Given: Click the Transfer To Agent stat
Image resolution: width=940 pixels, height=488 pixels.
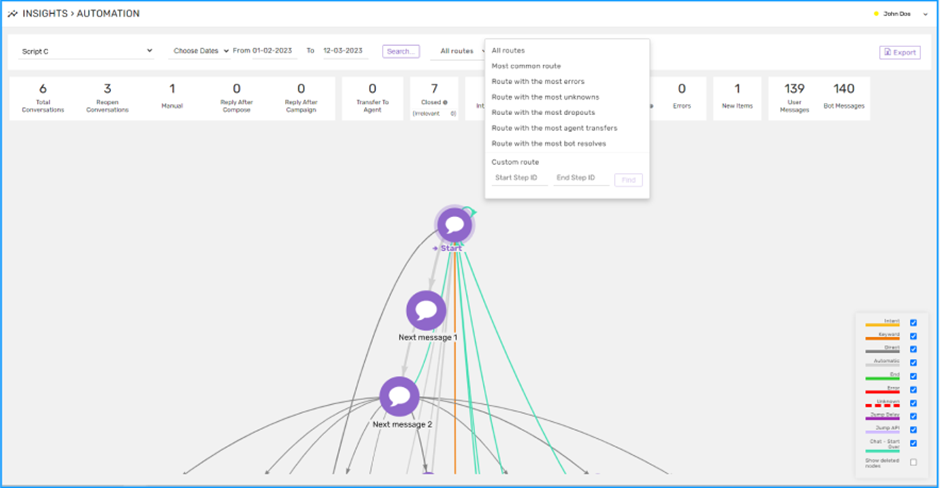Looking at the screenshot, I should 372,98.
